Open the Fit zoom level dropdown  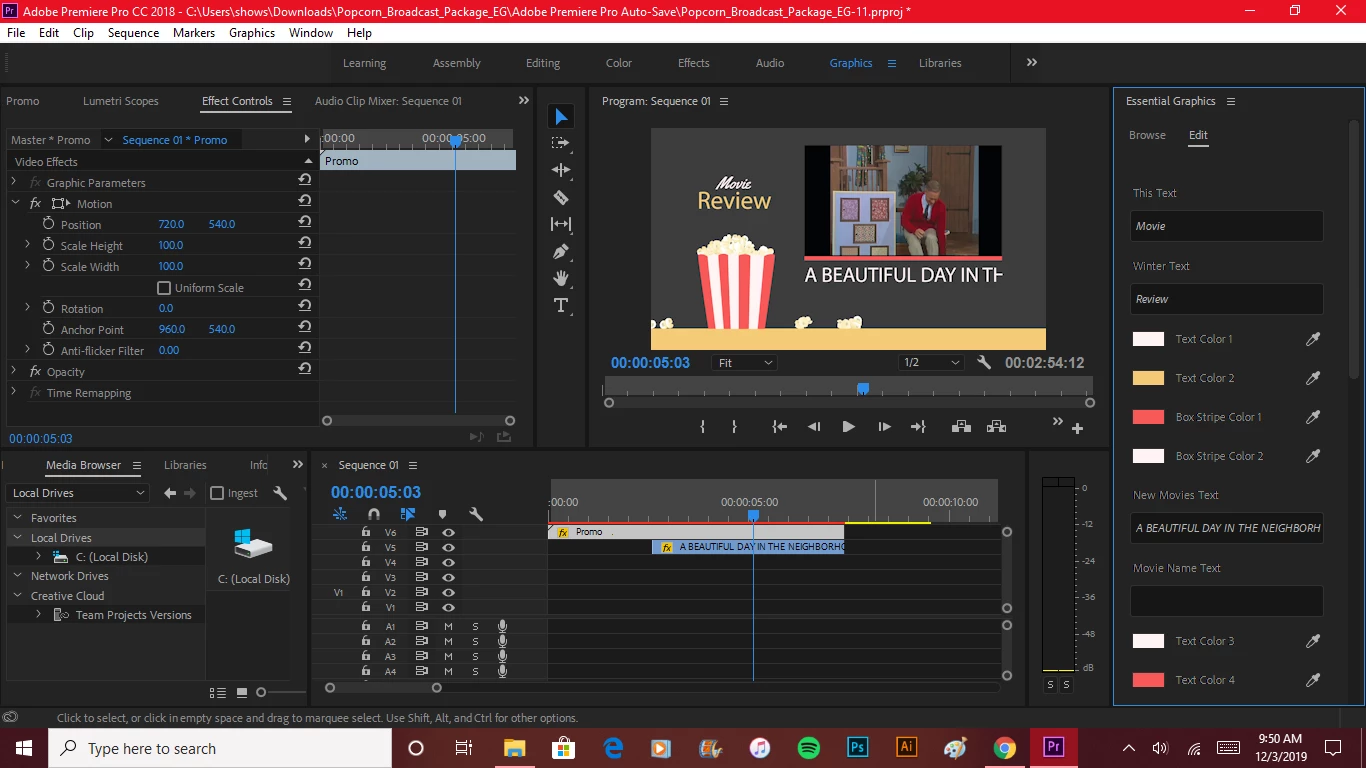[745, 363]
